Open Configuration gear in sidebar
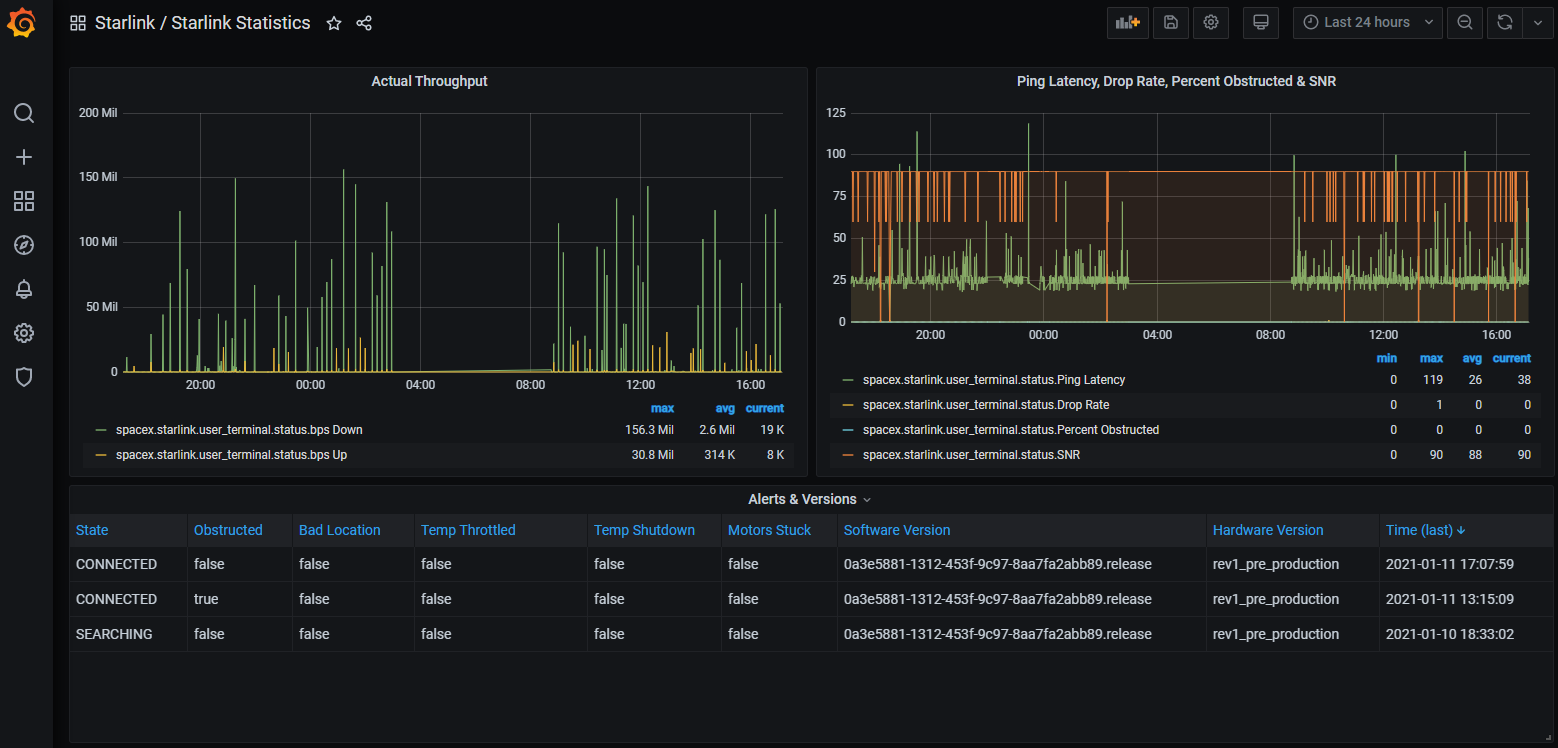This screenshot has height=748, width=1558. coord(24,333)
